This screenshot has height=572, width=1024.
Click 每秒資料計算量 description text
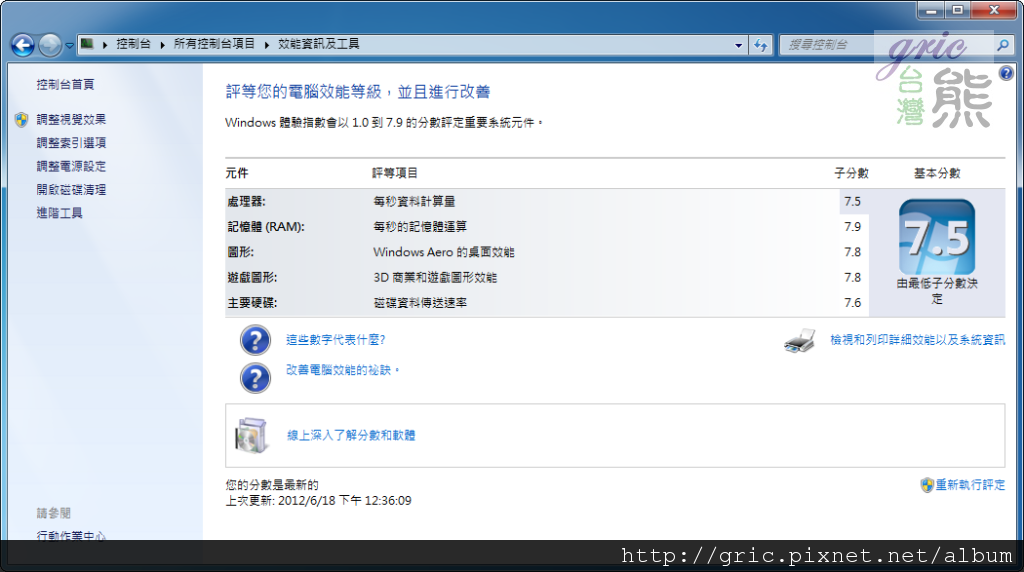click(414, 202)
